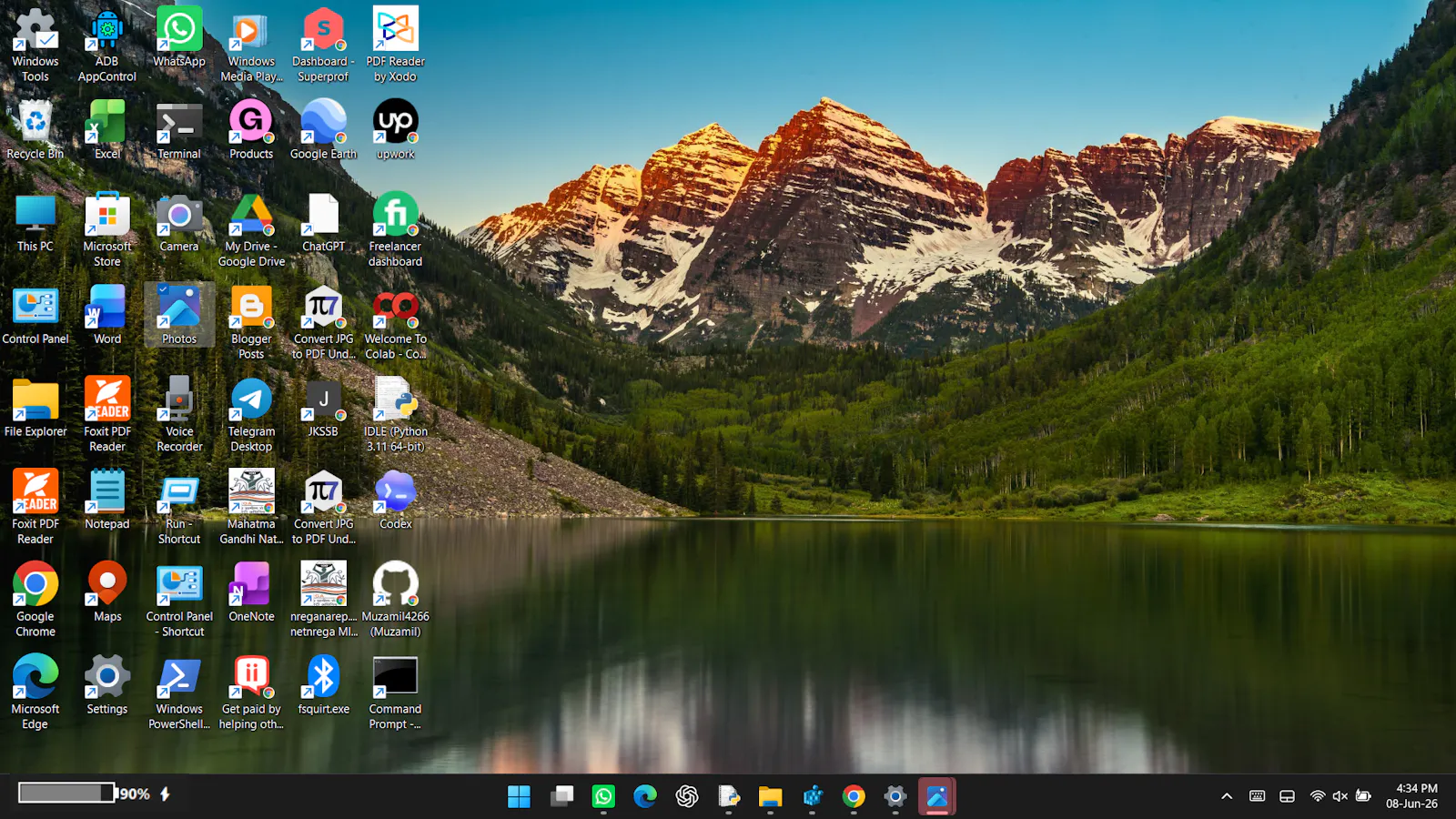This screenshot has width=1456, height=819.
Task: Open the Windows Tools desktop shortcut
Action: 35,45
